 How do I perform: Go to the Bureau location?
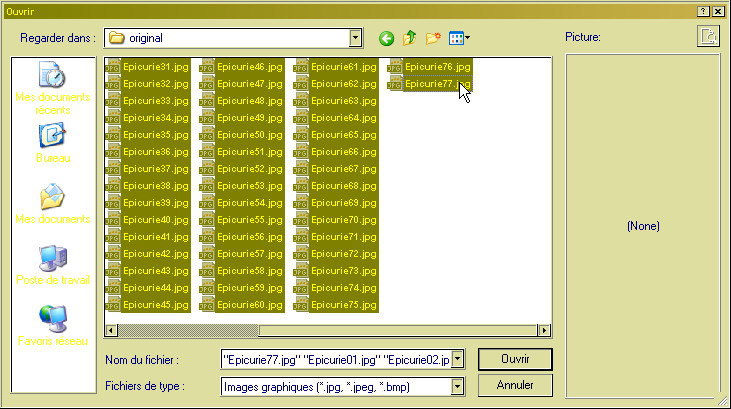click(x=52, y=143)
